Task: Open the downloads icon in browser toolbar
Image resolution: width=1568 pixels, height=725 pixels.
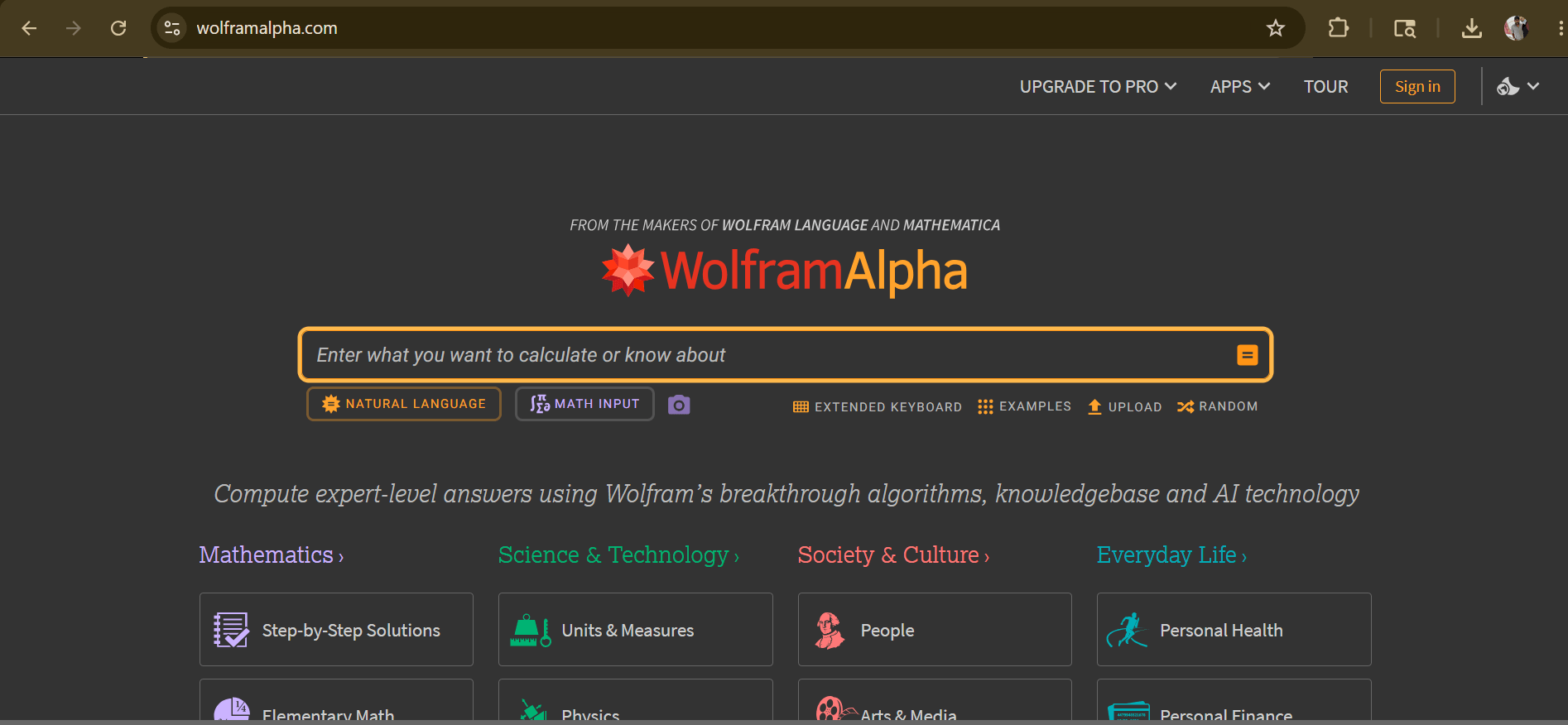Action: pos(1471,28)
